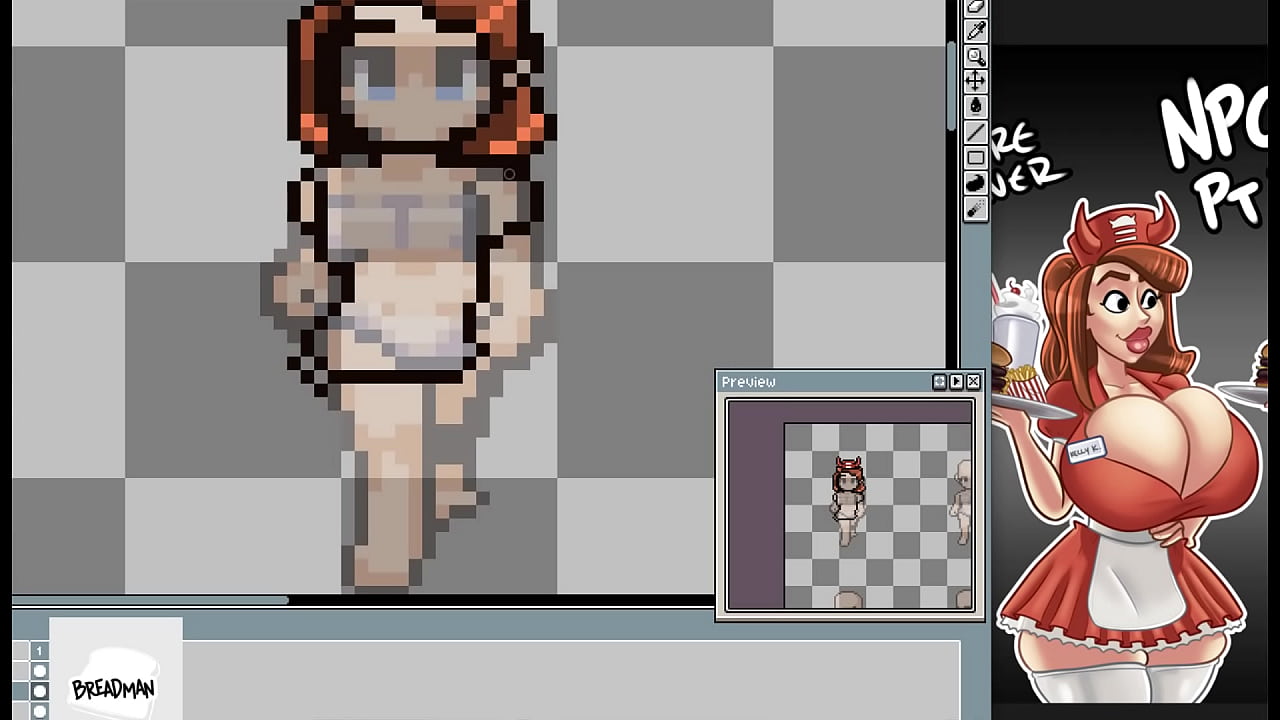Click the canvas horizontal scrollbar
This screenshot has width=1280, height=720.
[x=150, y=600]
